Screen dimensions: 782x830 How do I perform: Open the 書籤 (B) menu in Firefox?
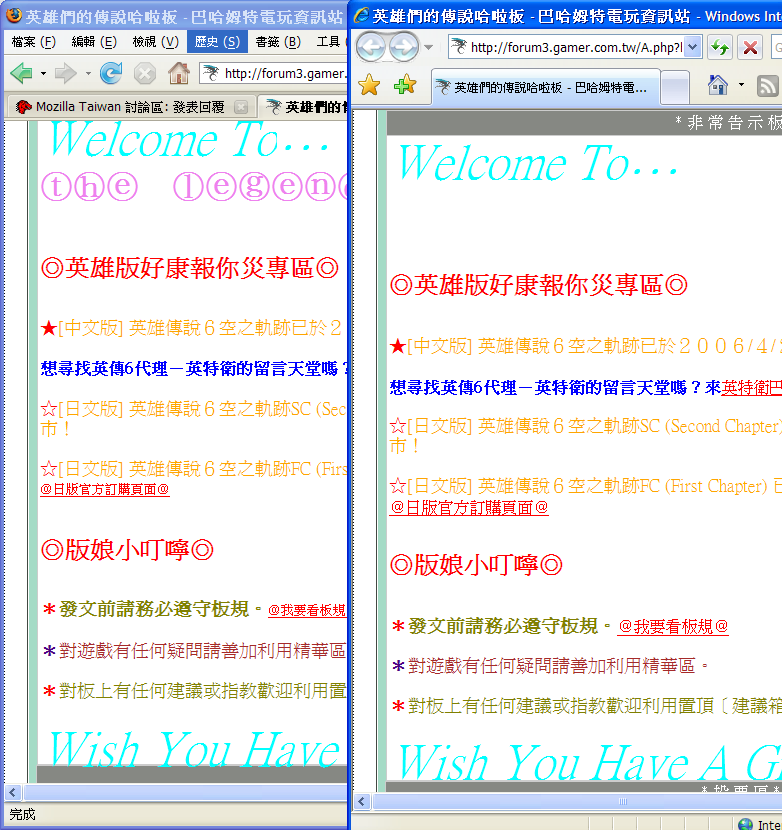pyautogui.click(x=278, y=42)
